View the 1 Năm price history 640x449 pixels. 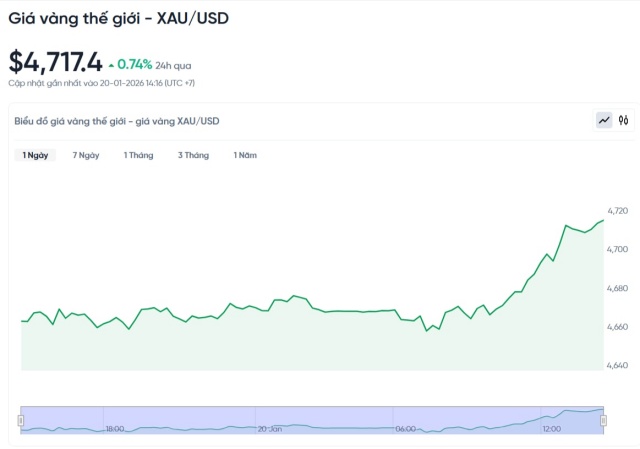coord(245,155)
